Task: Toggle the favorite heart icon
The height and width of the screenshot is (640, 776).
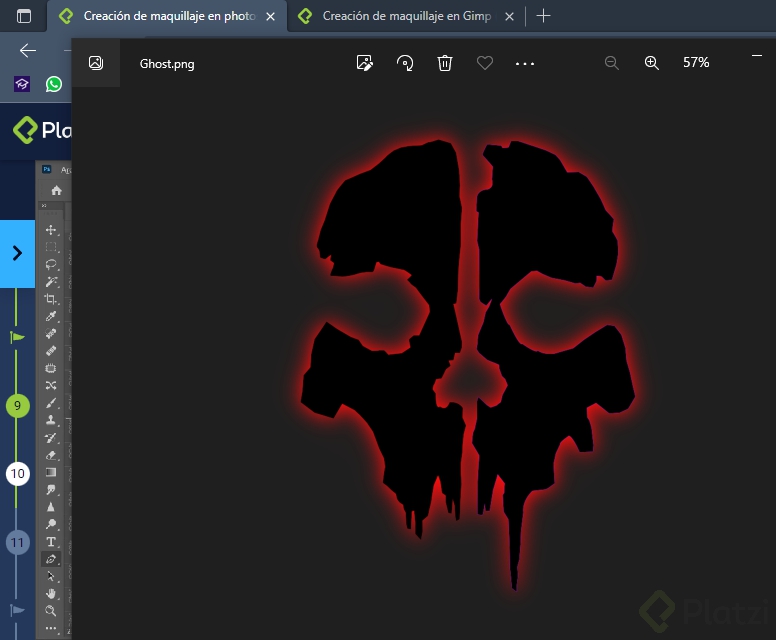Action: [485, 63]
